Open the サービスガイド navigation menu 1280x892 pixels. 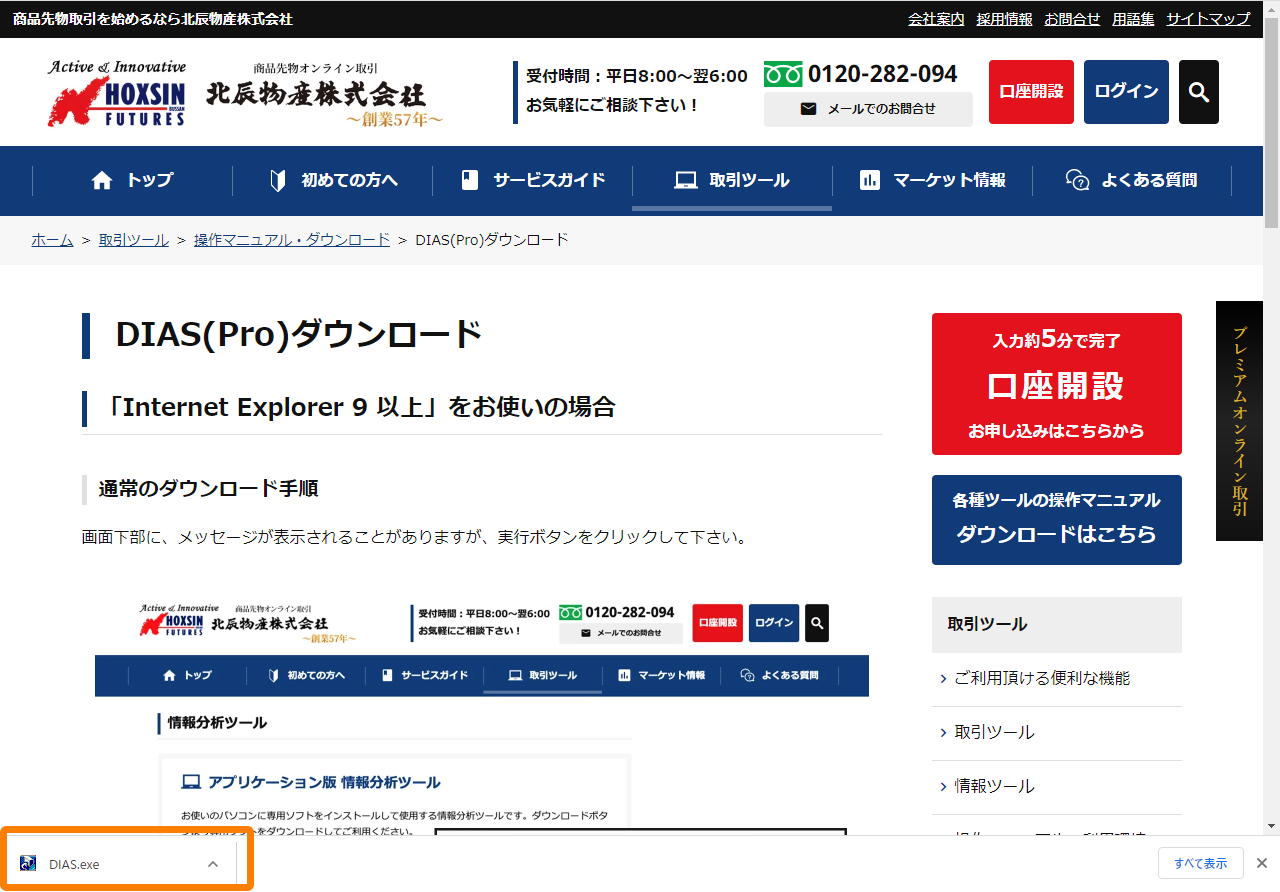[532, 180]
